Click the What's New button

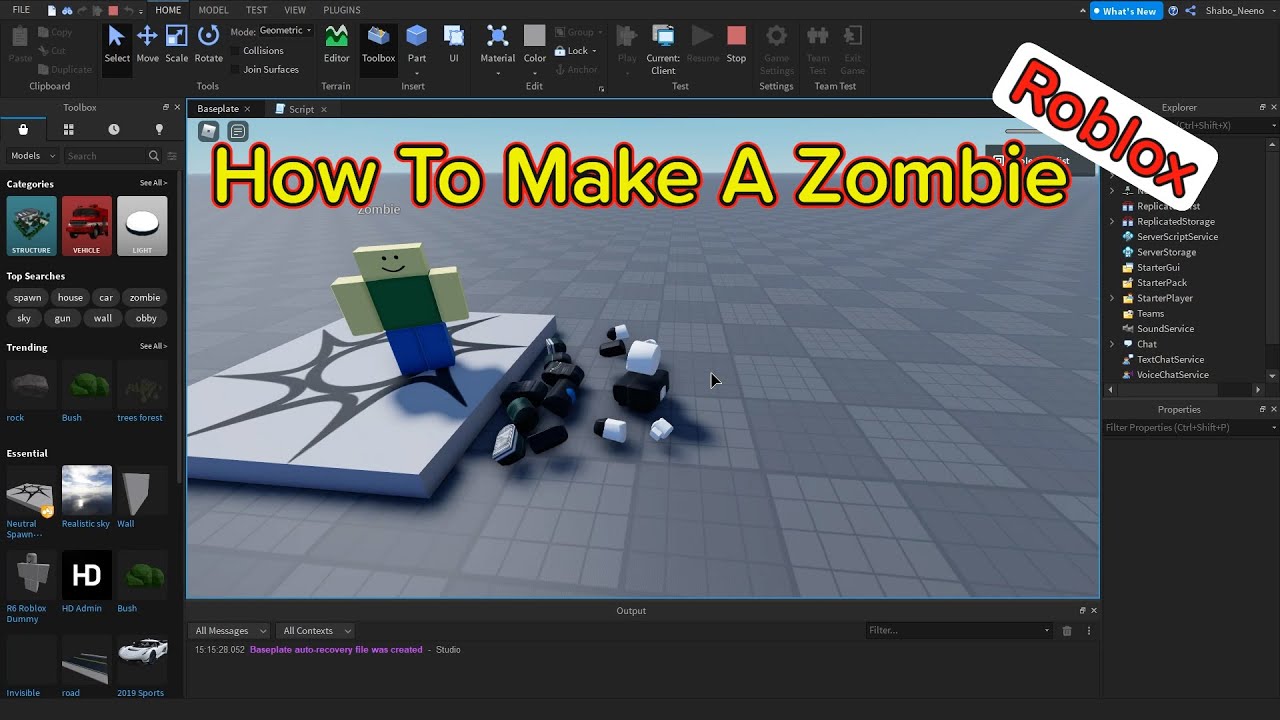1126,11
